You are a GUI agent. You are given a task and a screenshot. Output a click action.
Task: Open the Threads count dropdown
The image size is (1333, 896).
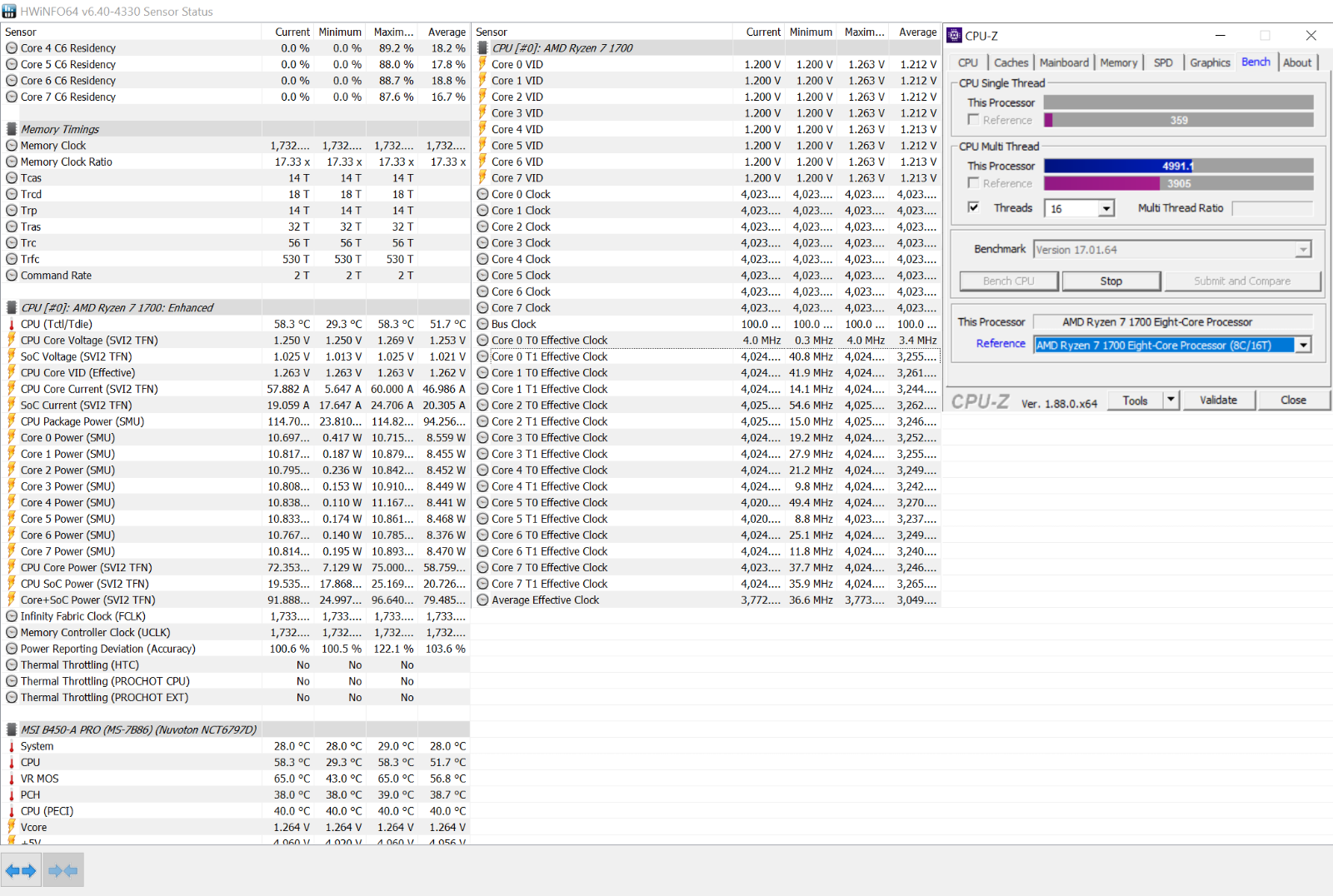[x=1106, y=209]
